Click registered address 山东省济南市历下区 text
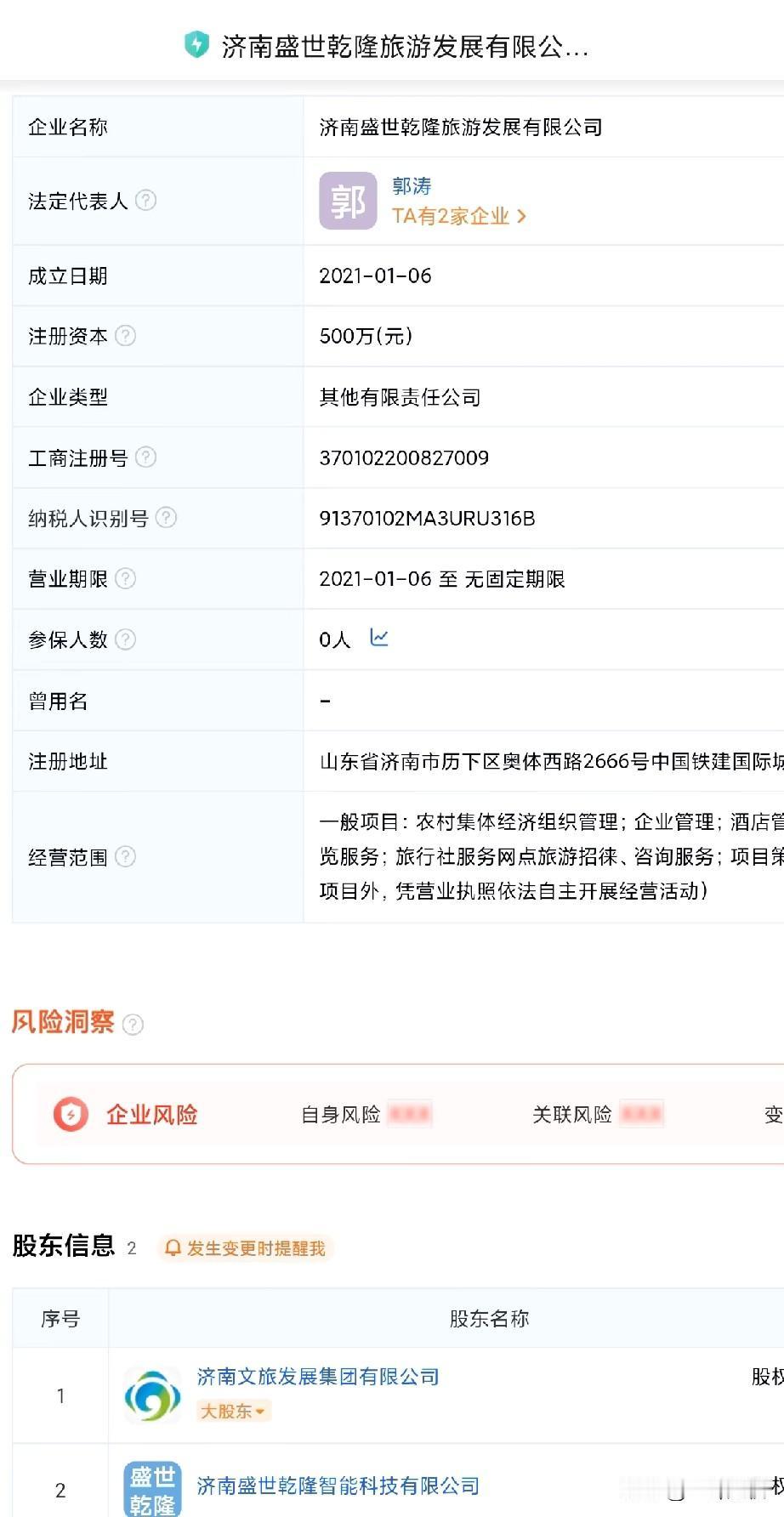The width and height of the screenshot is (784, 1517). click(x=551, y=761)
